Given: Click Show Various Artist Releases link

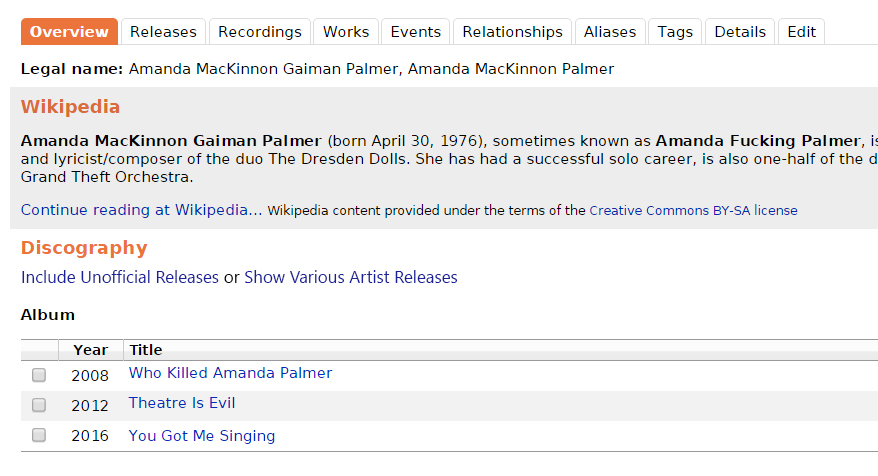Looking at the screenshot, I should tap(351, 277).
